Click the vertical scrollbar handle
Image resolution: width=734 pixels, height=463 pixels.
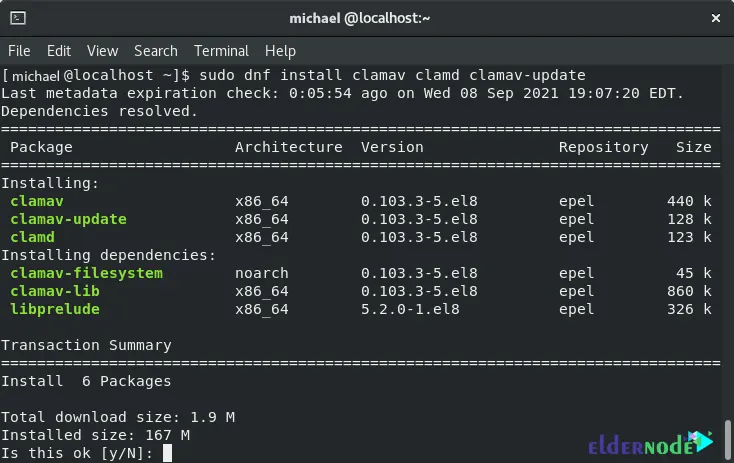(727, 441)
